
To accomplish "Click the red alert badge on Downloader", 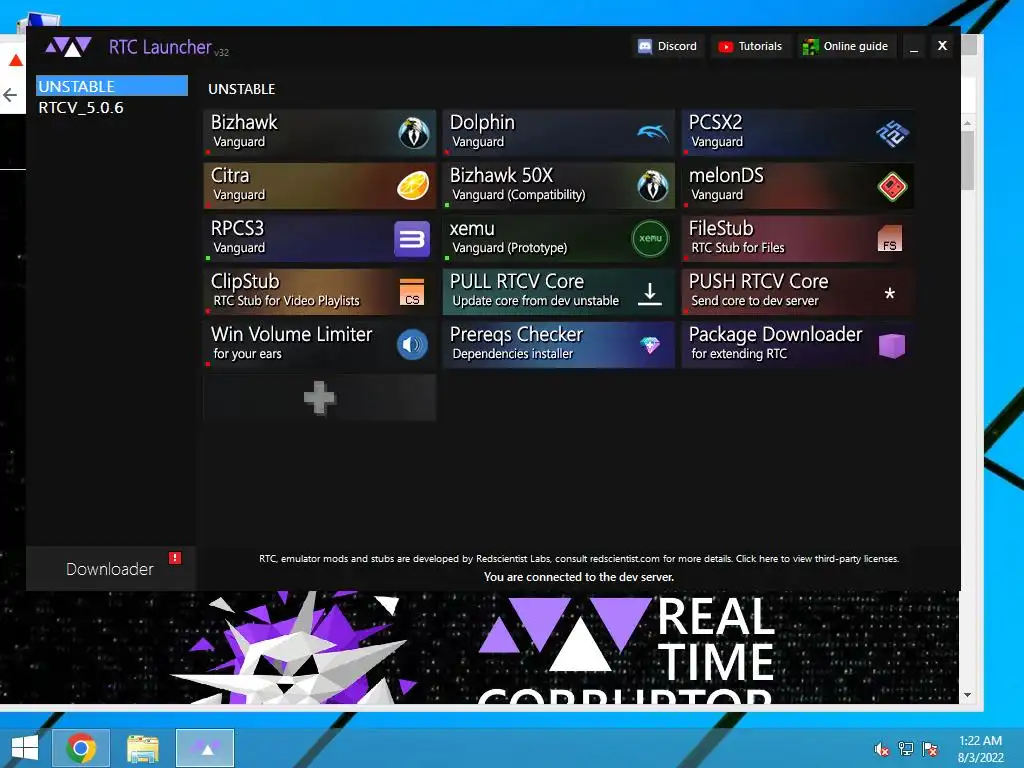I will (175, 558).
